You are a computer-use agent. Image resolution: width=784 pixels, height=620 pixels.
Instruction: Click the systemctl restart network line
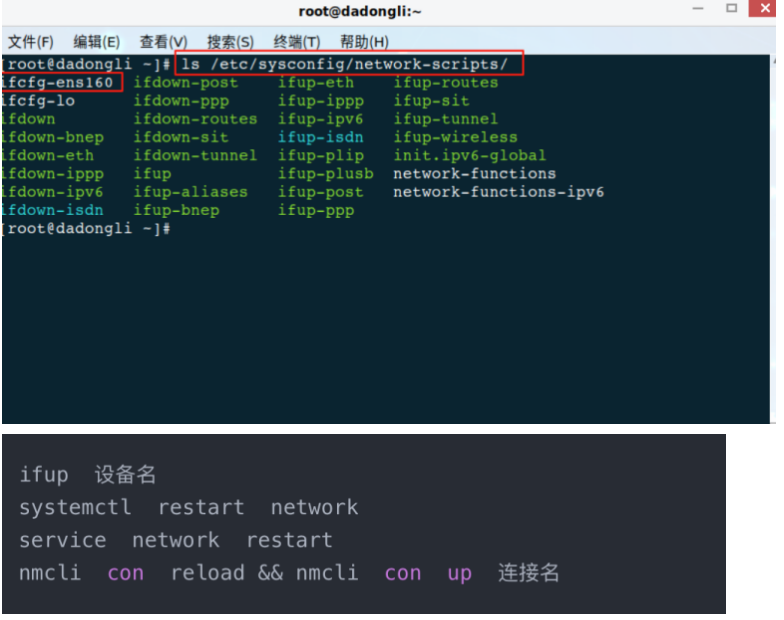pos(188,508)
